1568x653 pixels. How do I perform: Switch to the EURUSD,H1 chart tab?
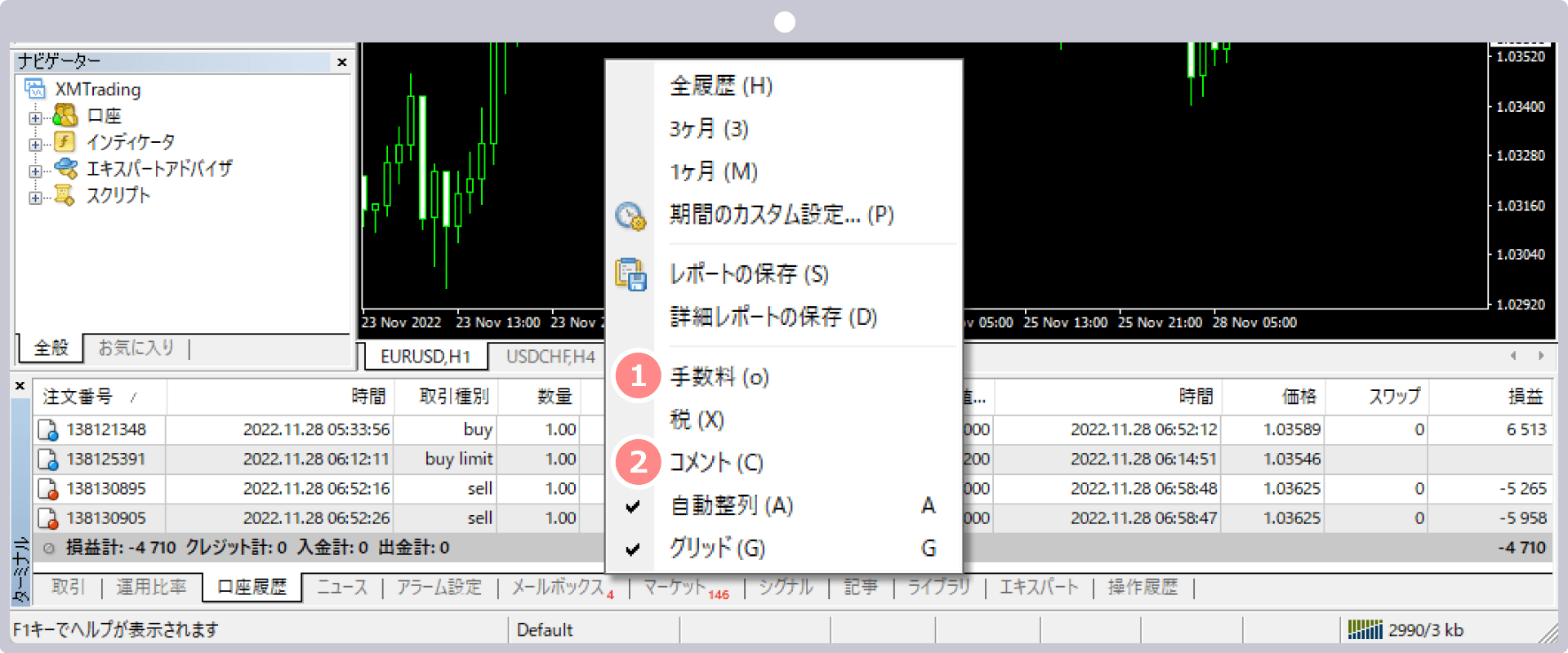click(425, 357)
